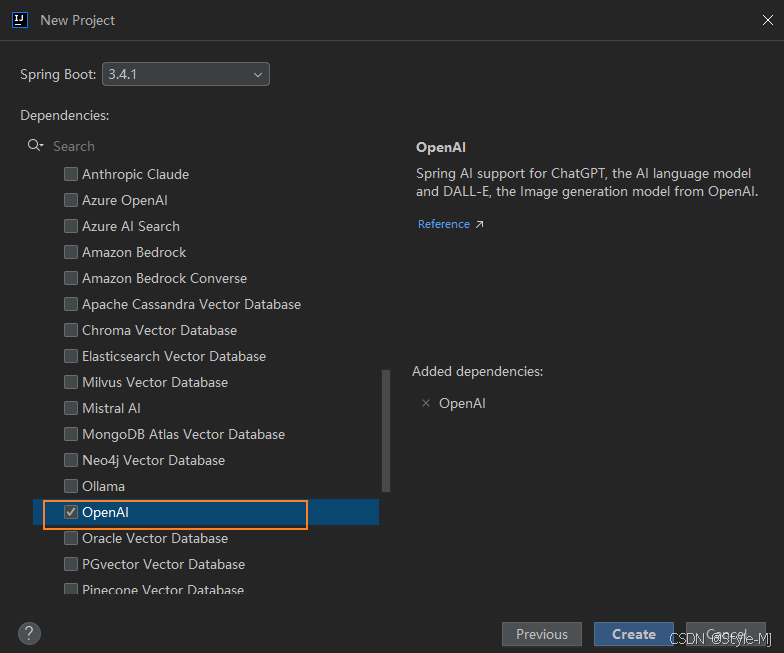Check Elasticsearch Vector Database
The width and height of the screenshot is (784, 653).
coord(71,356)
